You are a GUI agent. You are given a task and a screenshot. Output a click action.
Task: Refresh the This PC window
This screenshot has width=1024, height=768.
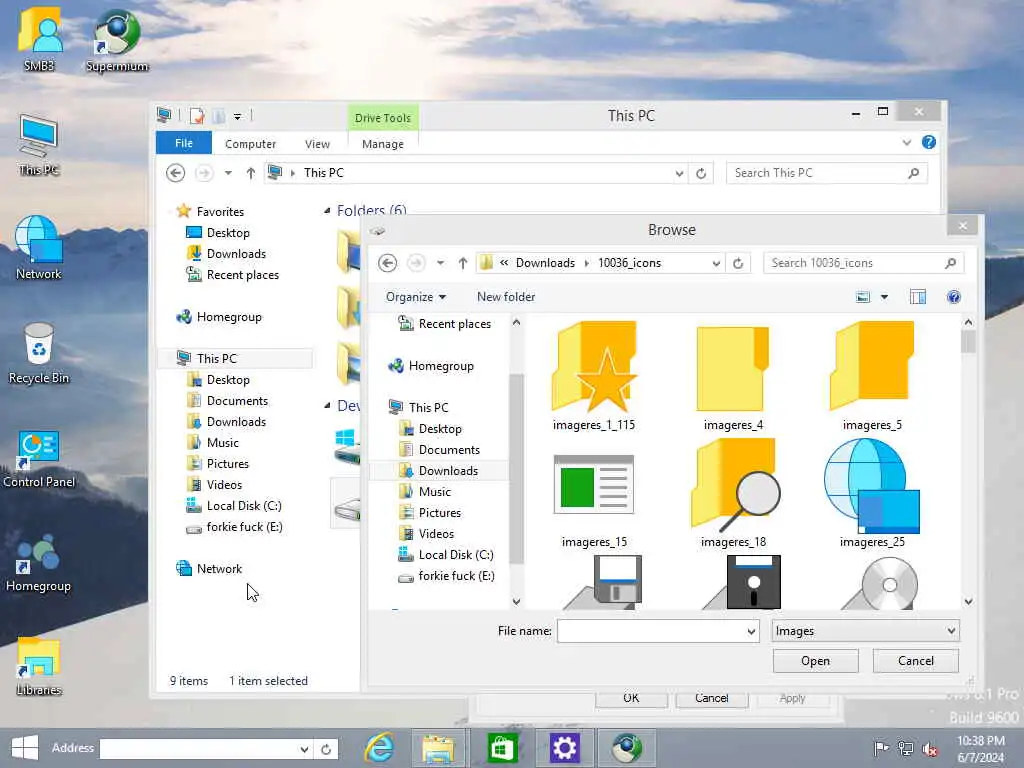701,173
